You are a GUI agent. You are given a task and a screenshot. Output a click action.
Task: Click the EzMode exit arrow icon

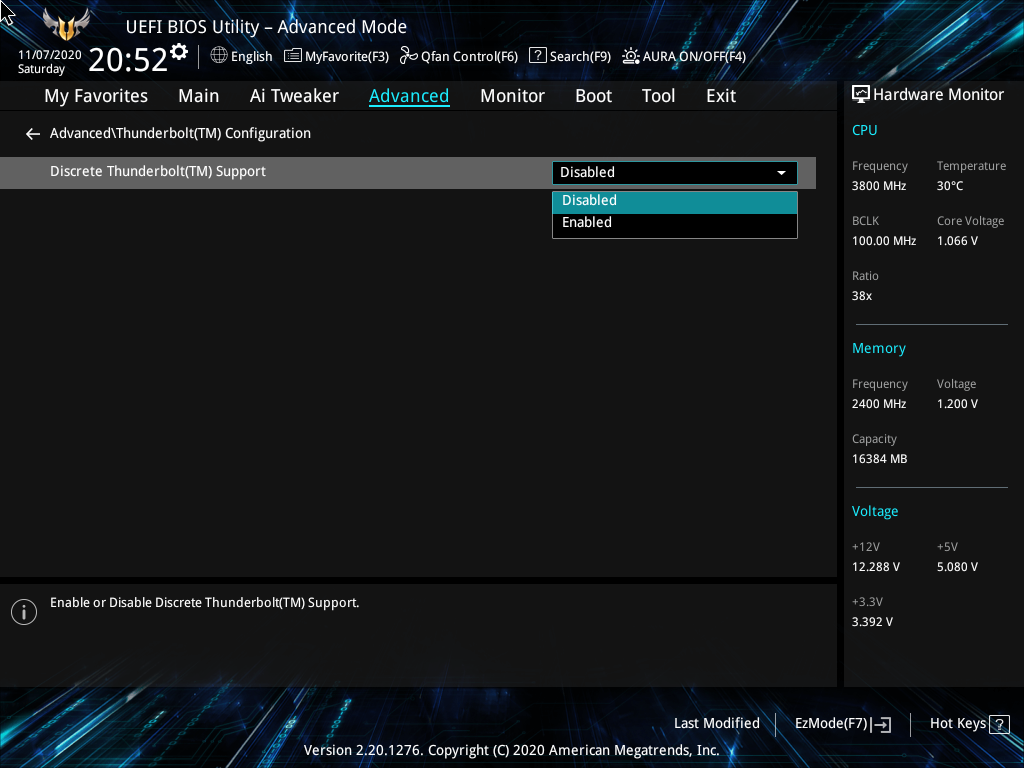pyautogui.click(x=882, y=724)
